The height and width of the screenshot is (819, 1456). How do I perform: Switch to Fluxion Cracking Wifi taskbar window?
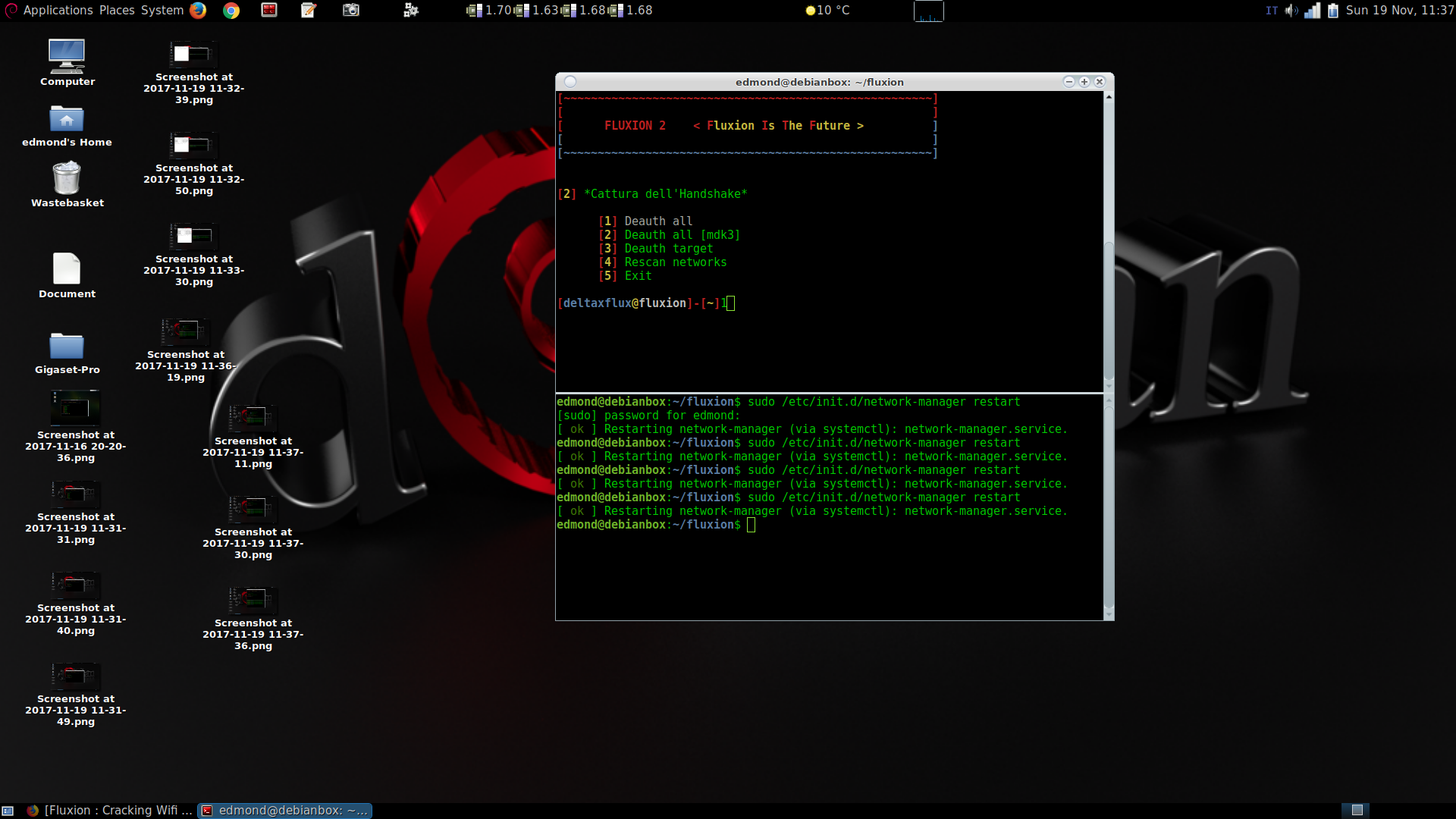pyautogui.click(x=109, y=811)
